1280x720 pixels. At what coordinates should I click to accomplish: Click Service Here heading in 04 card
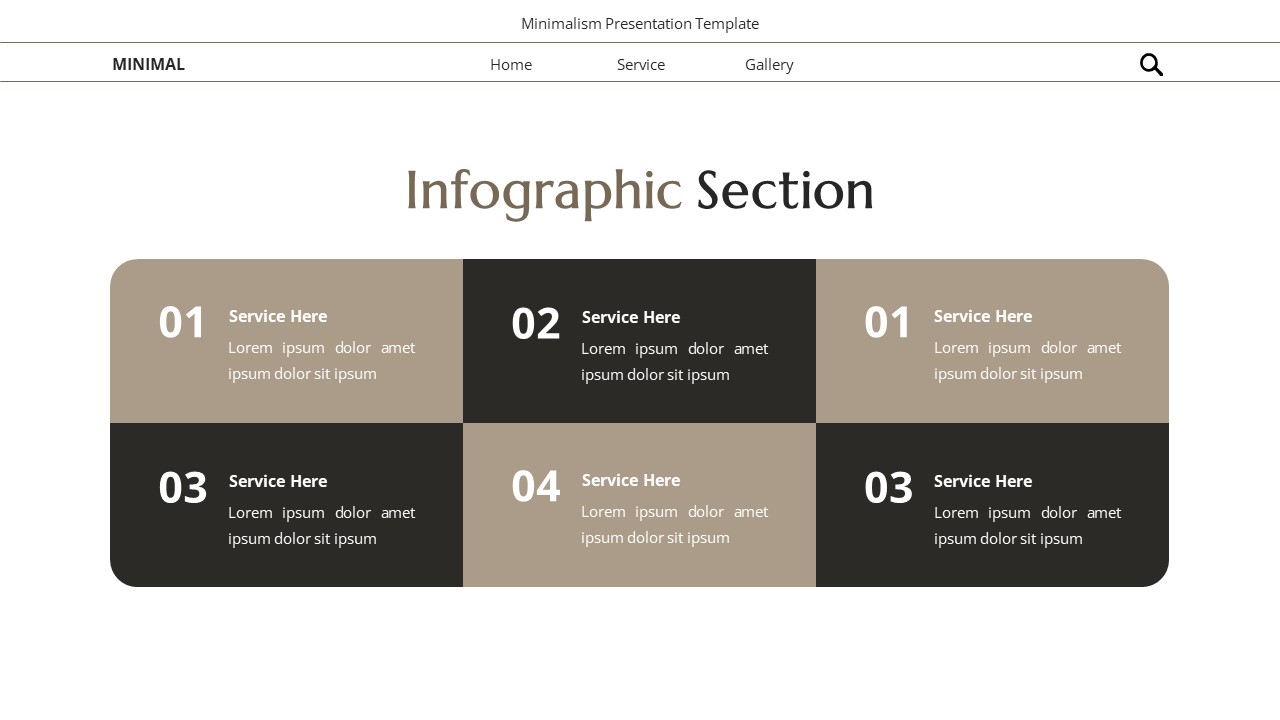click(630, 480)
